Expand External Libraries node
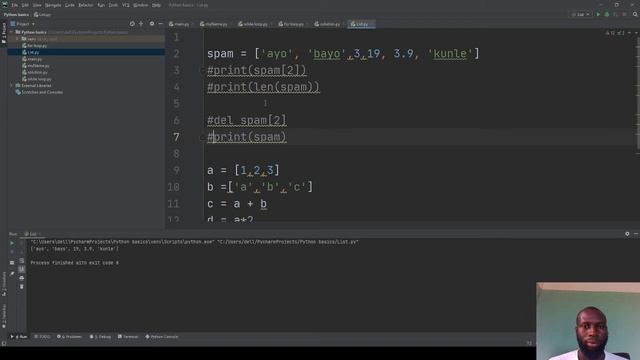This screenshot has width=640, height=360. coord(12,86)
